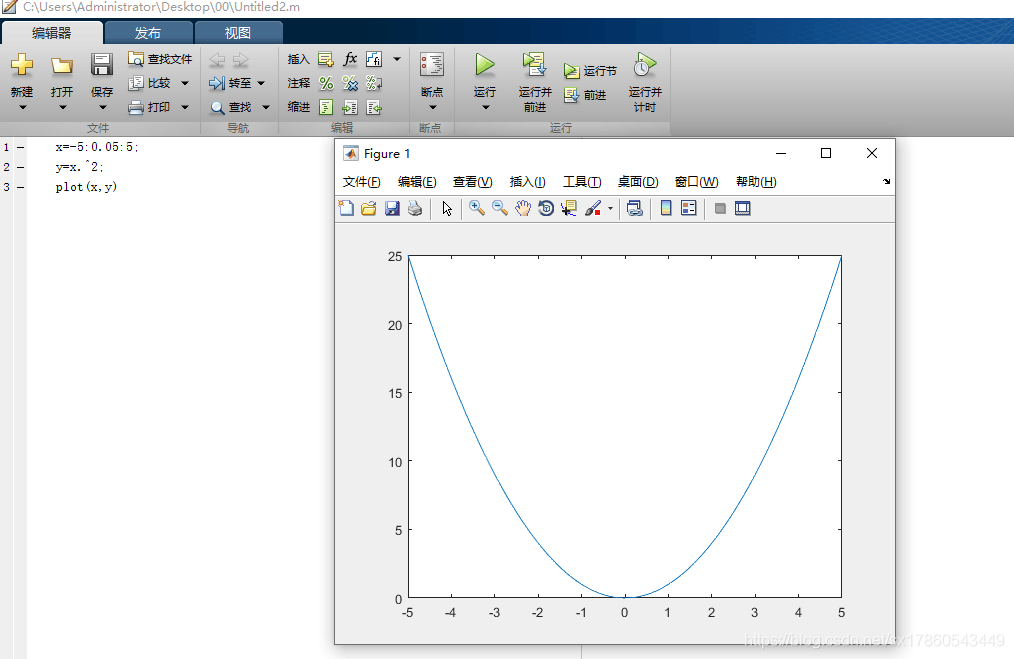Image resolution: width=1014 pixels, height=659 pixels.
Task: Open the Go To (转至) dropdown arrow
Action: pyautogui.click(x=261, y=83)
